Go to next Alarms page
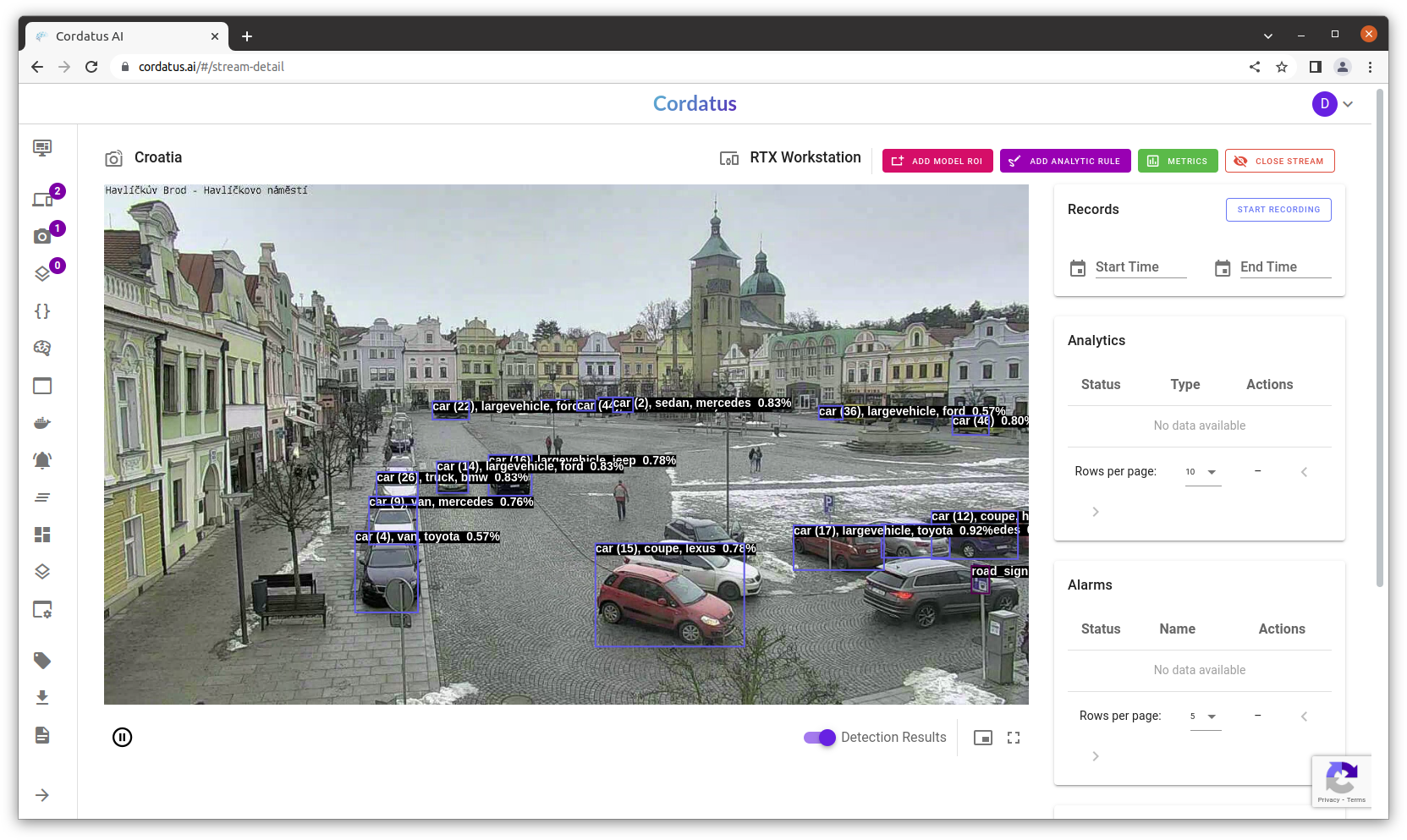 point(1096,756)
